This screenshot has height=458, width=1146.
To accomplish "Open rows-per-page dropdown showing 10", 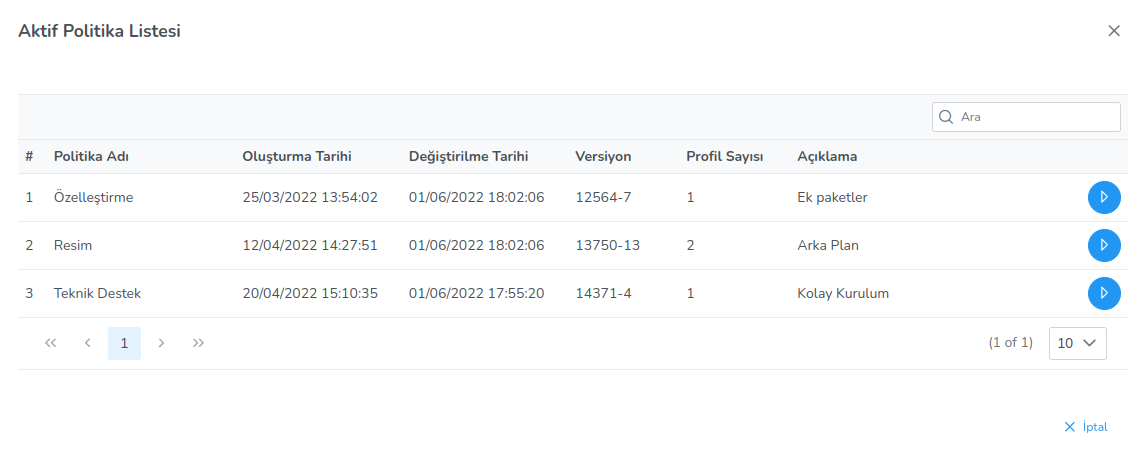I will [1078, 343].
